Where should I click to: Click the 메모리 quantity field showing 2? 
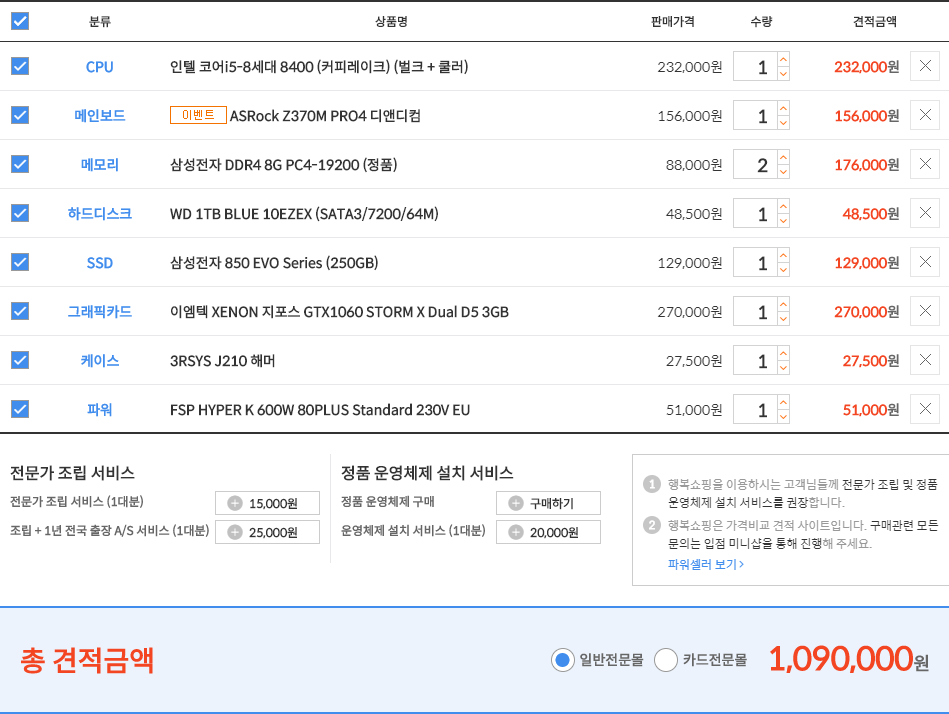(x=755, y=164)
